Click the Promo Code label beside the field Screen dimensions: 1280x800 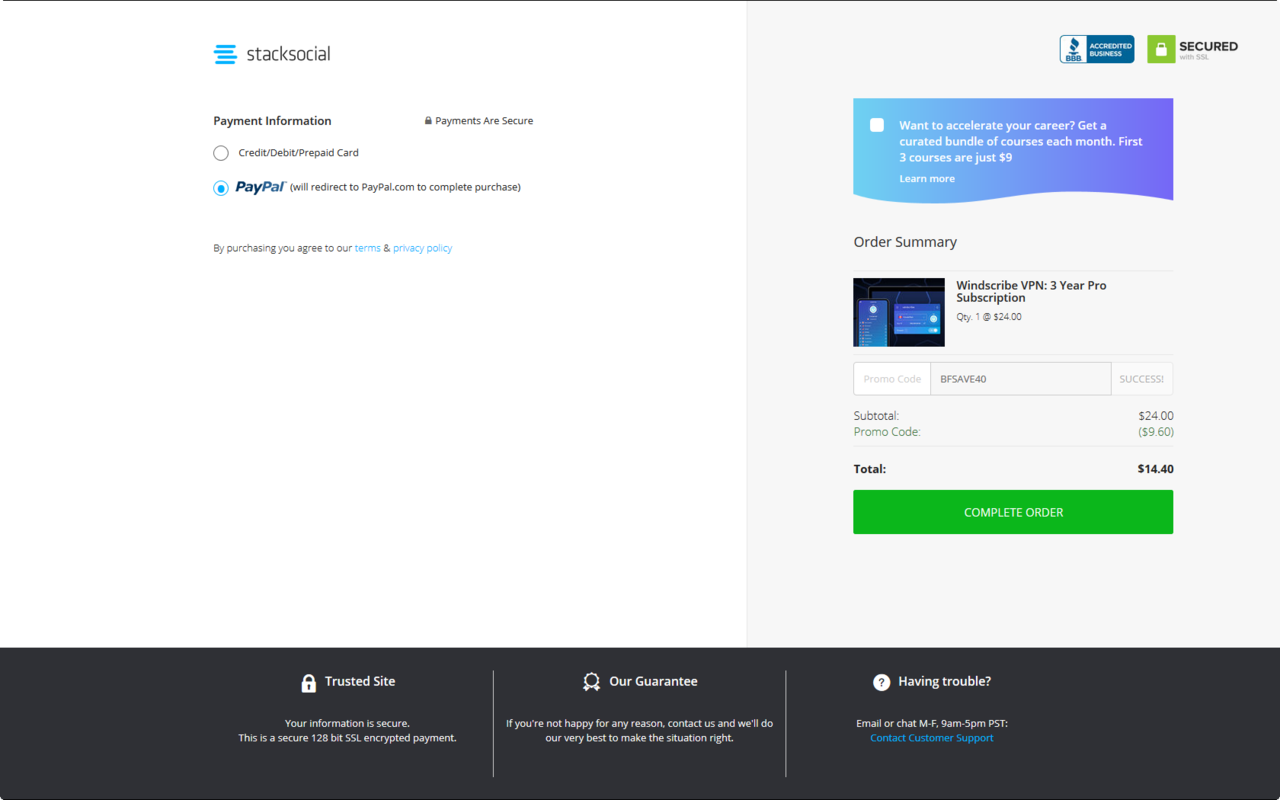tap(892, 379)
